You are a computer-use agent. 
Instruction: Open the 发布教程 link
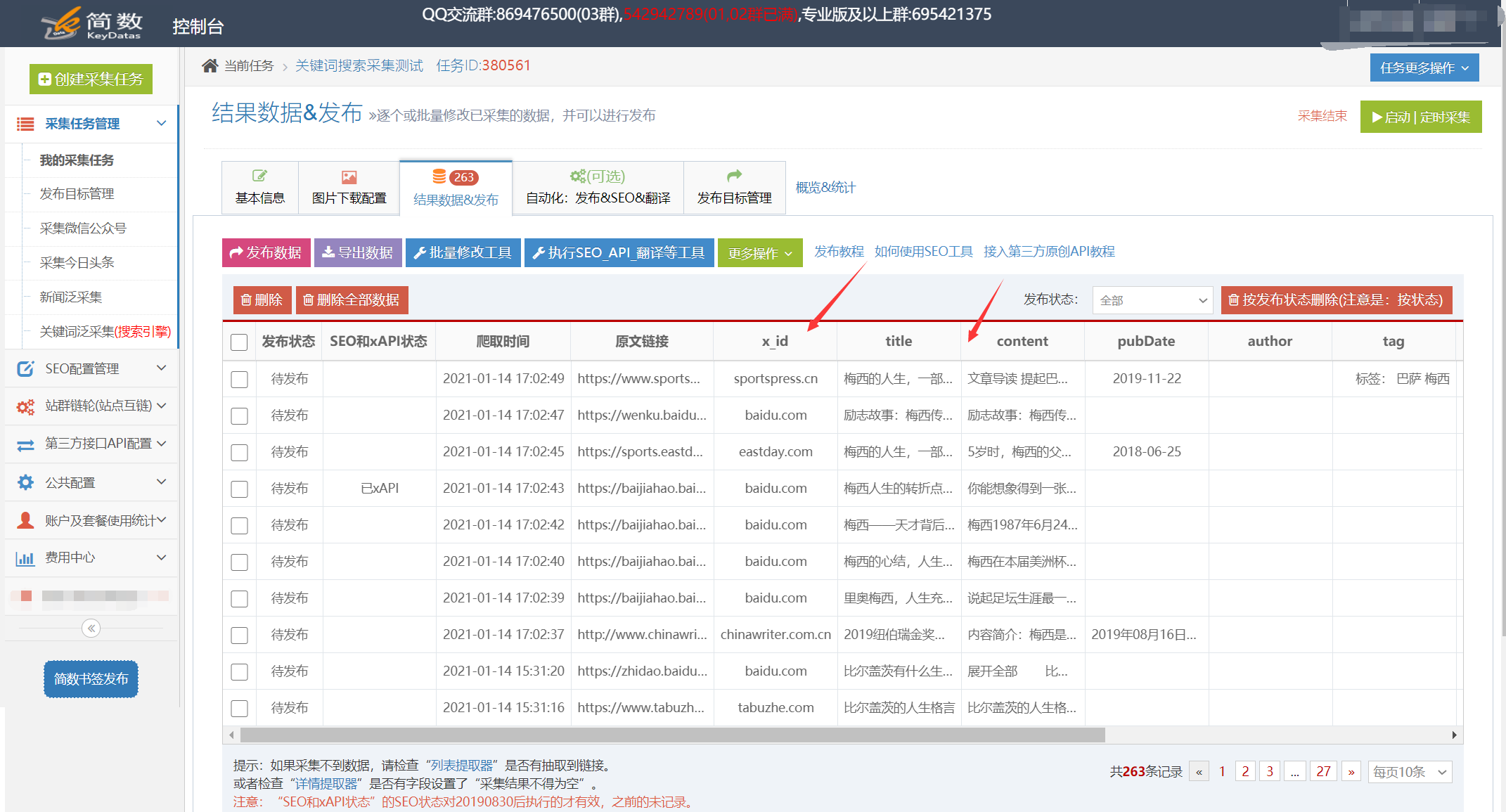839,252
